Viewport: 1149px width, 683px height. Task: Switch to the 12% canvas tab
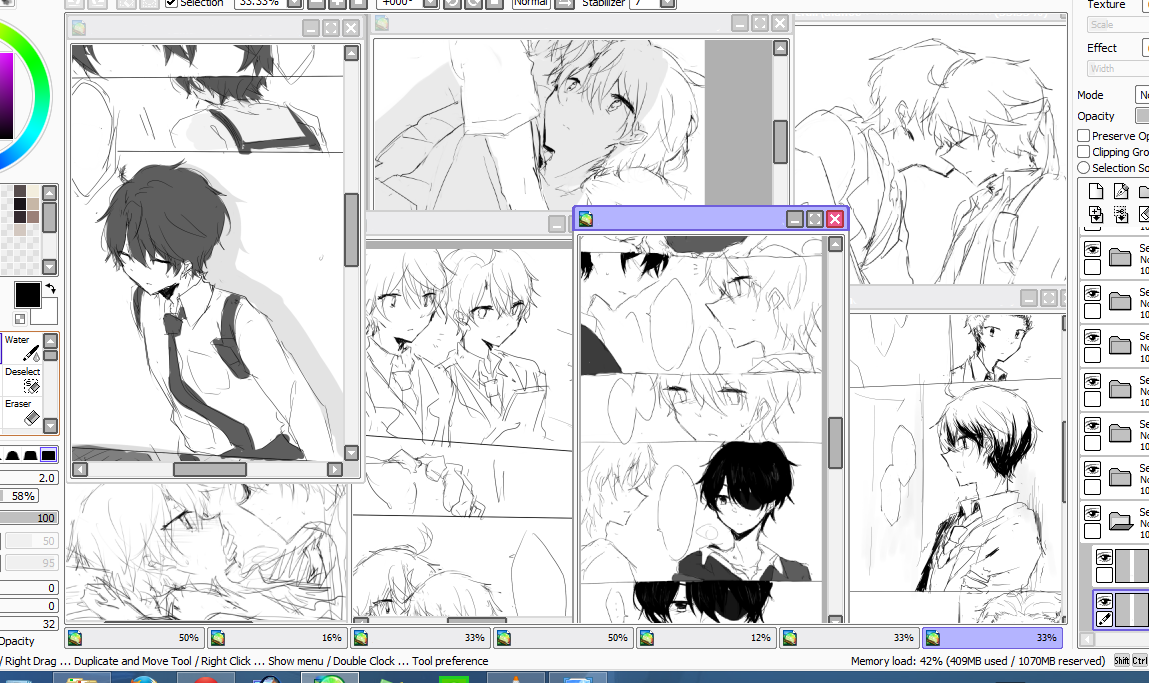pos(706,638)
